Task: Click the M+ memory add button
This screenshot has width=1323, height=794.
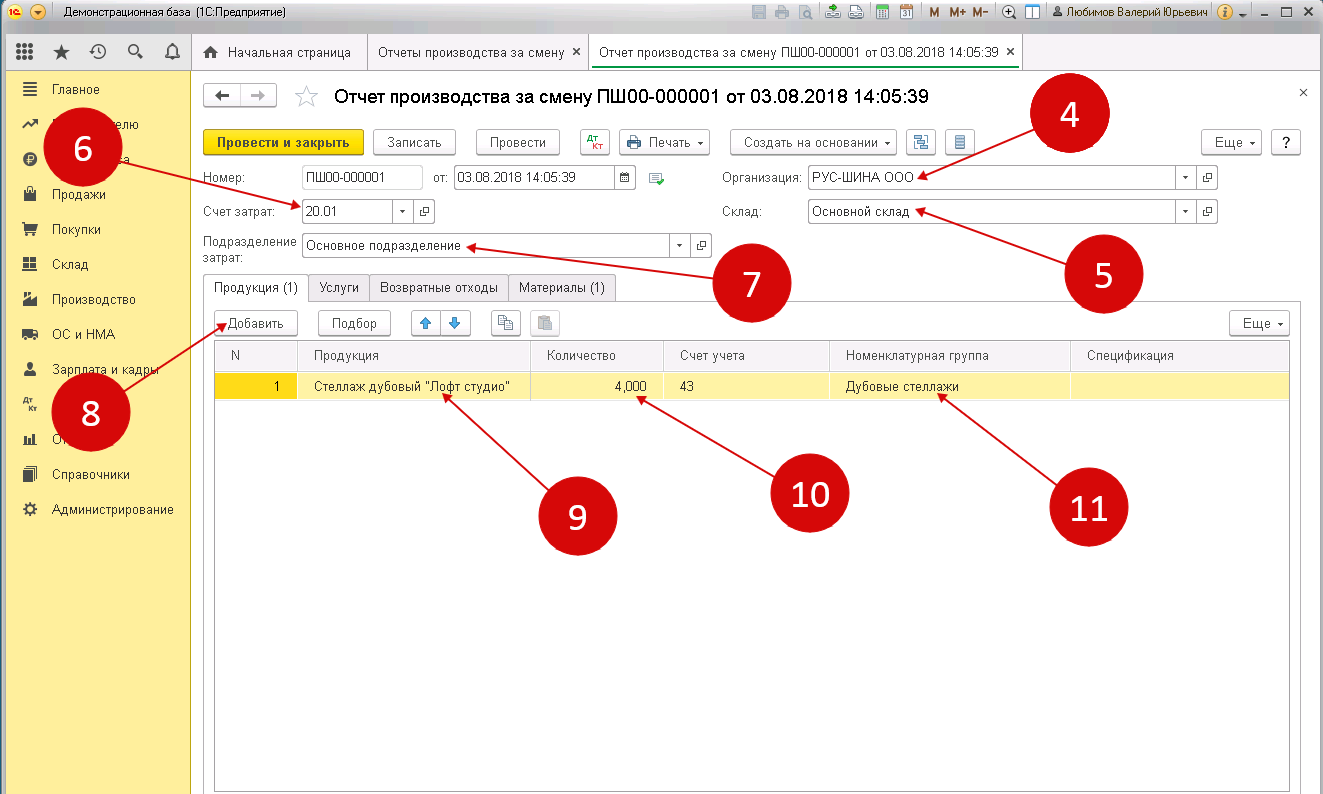Action: (957, 12)
